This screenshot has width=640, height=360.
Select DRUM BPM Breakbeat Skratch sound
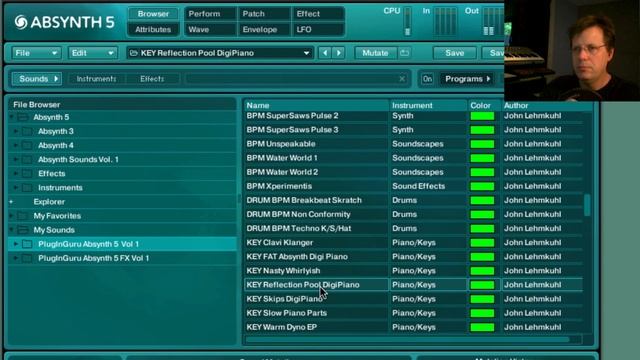(304, 200)
